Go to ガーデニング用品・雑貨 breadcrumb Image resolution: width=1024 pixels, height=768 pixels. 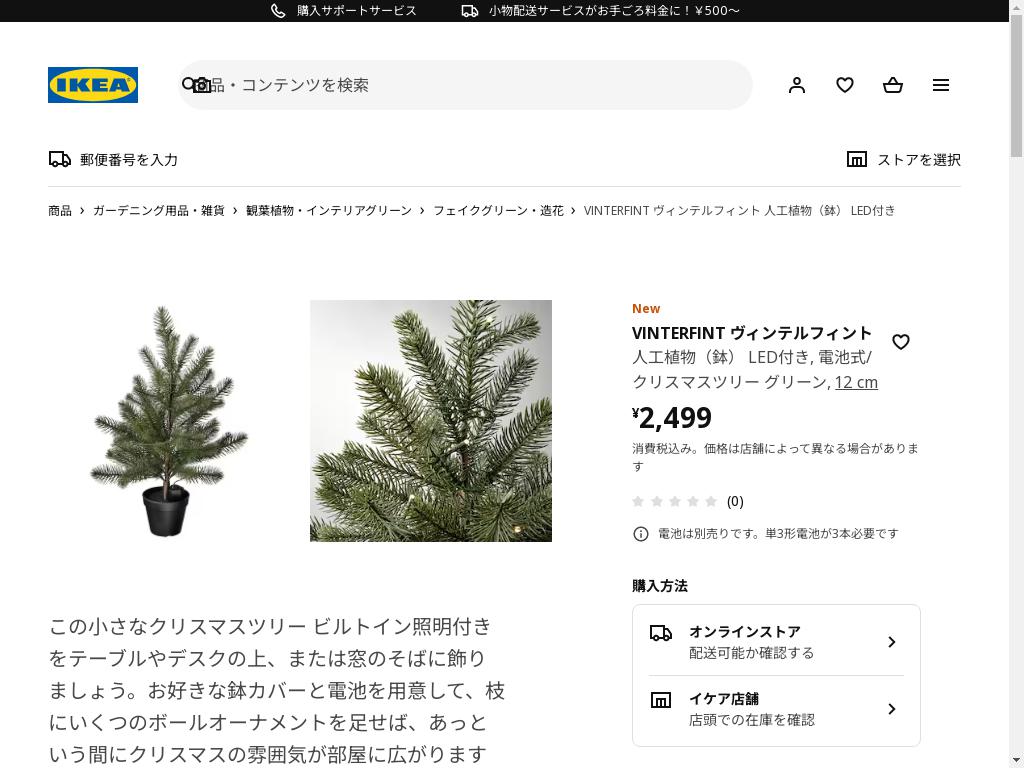coord(159,210)
